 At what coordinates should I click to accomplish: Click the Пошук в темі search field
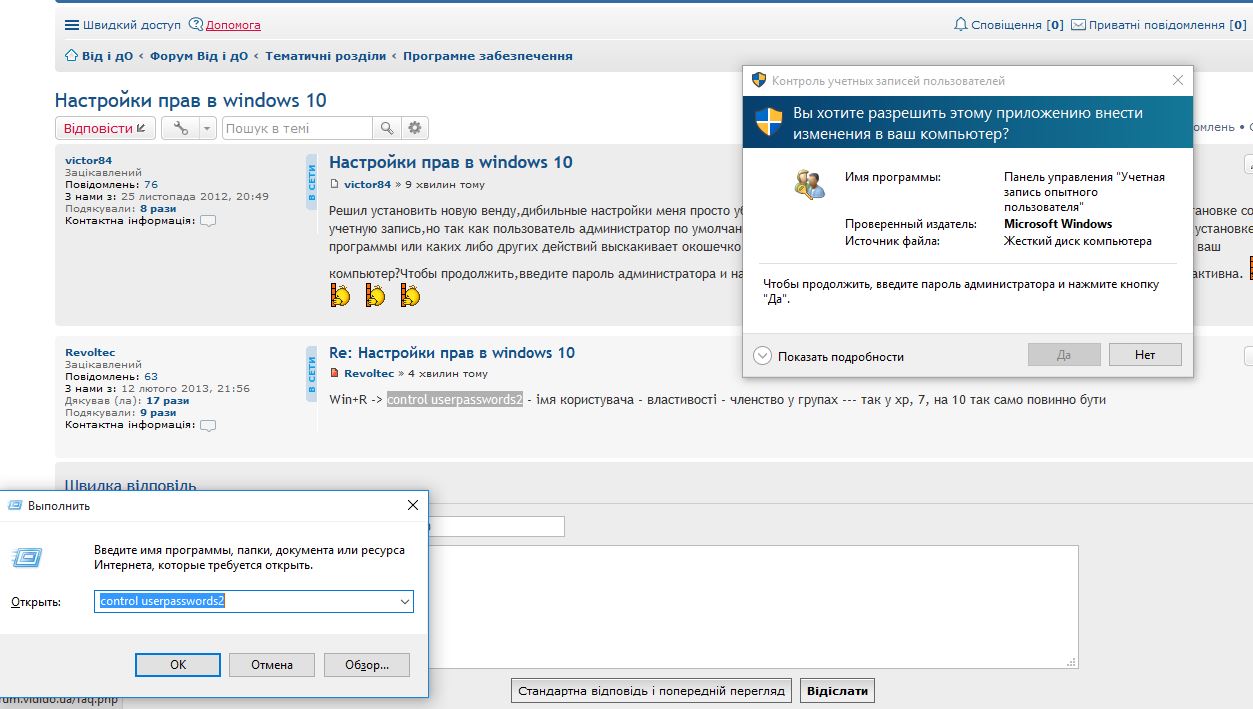[296, 128]
